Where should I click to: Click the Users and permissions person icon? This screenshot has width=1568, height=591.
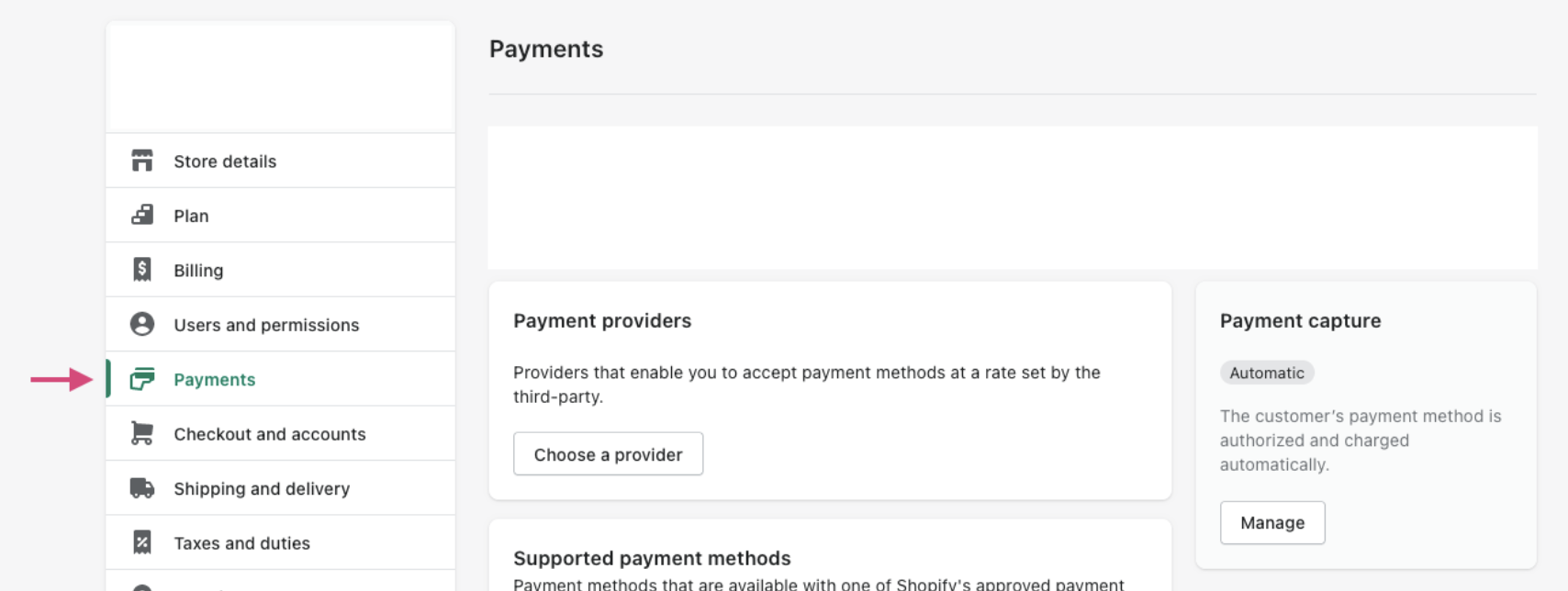click(142, 324)
